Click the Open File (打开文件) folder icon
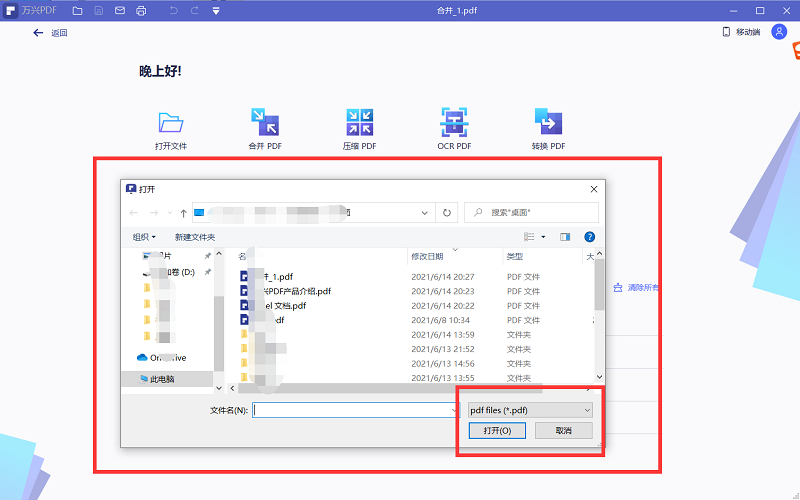This screenshot has width=800, height=500. pos(171,123)
